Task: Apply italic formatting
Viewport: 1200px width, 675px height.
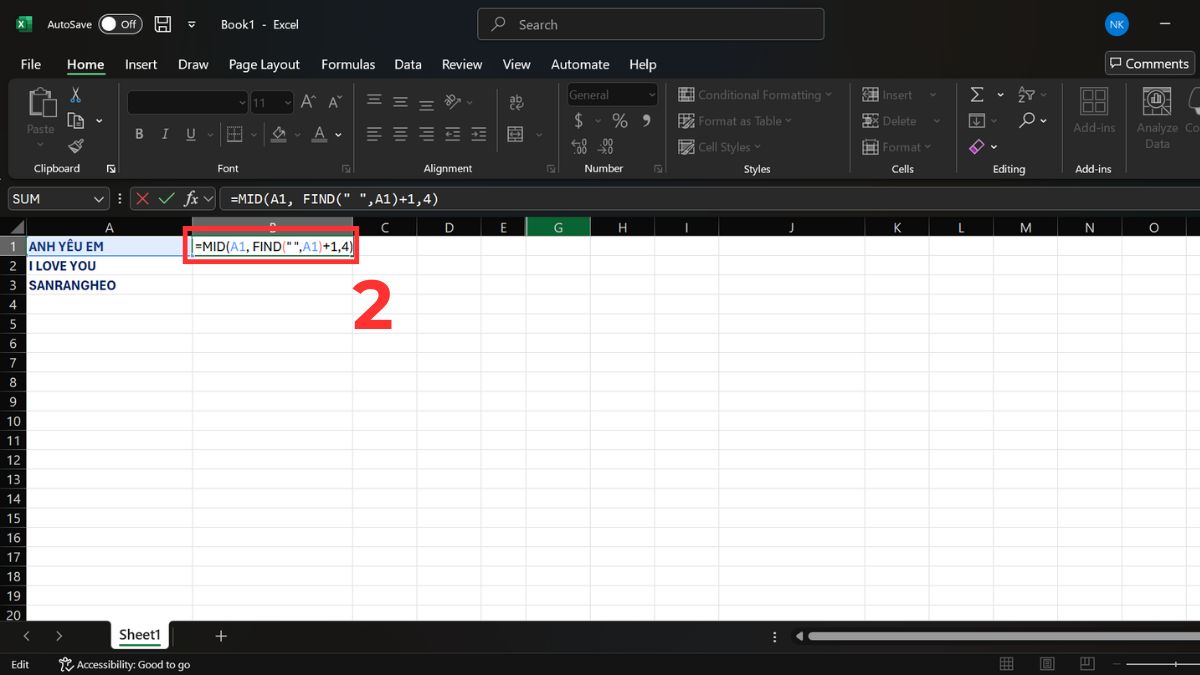Action: [x=164, y=133]
